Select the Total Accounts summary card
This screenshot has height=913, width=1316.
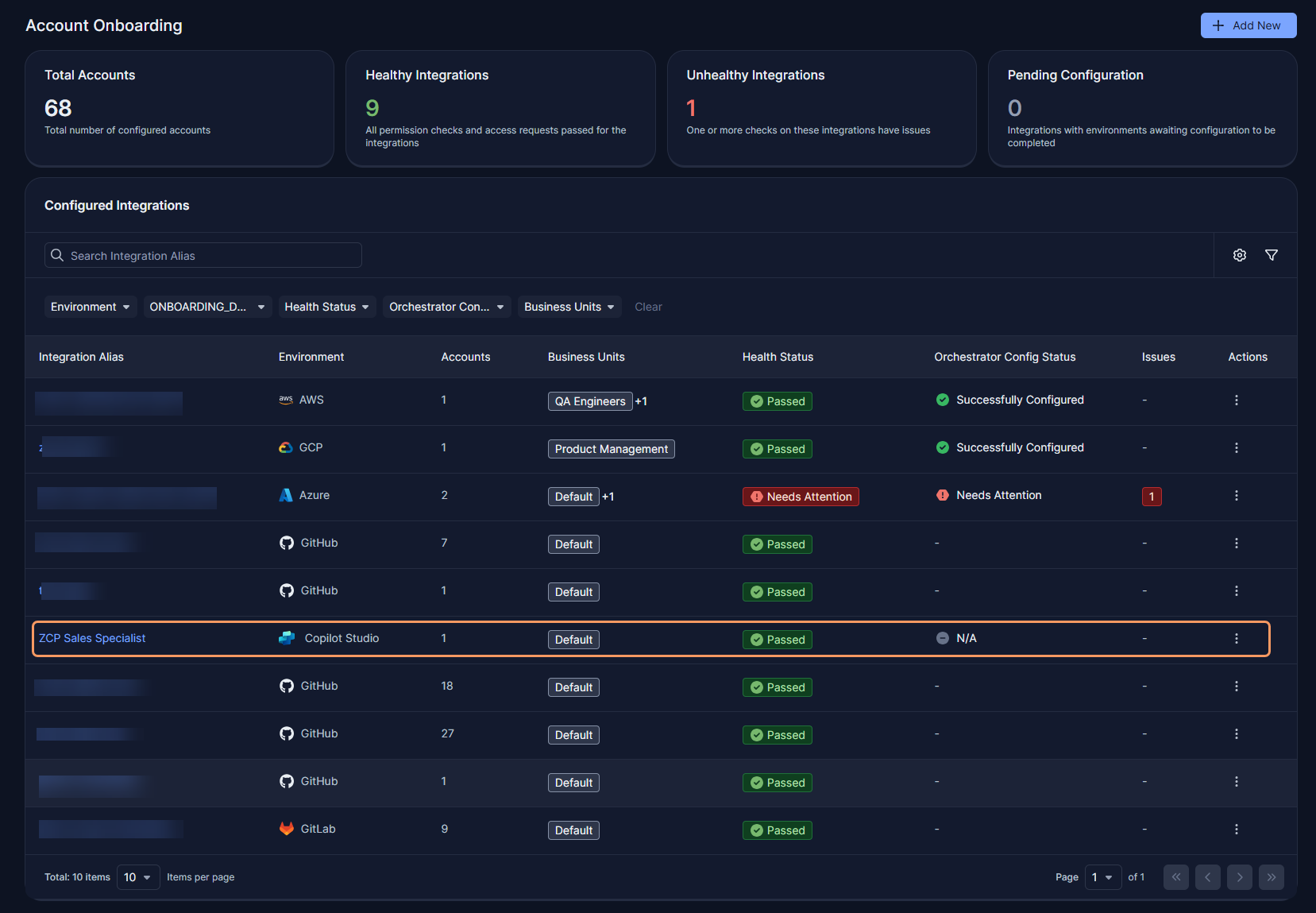click(x=179, y=109)
